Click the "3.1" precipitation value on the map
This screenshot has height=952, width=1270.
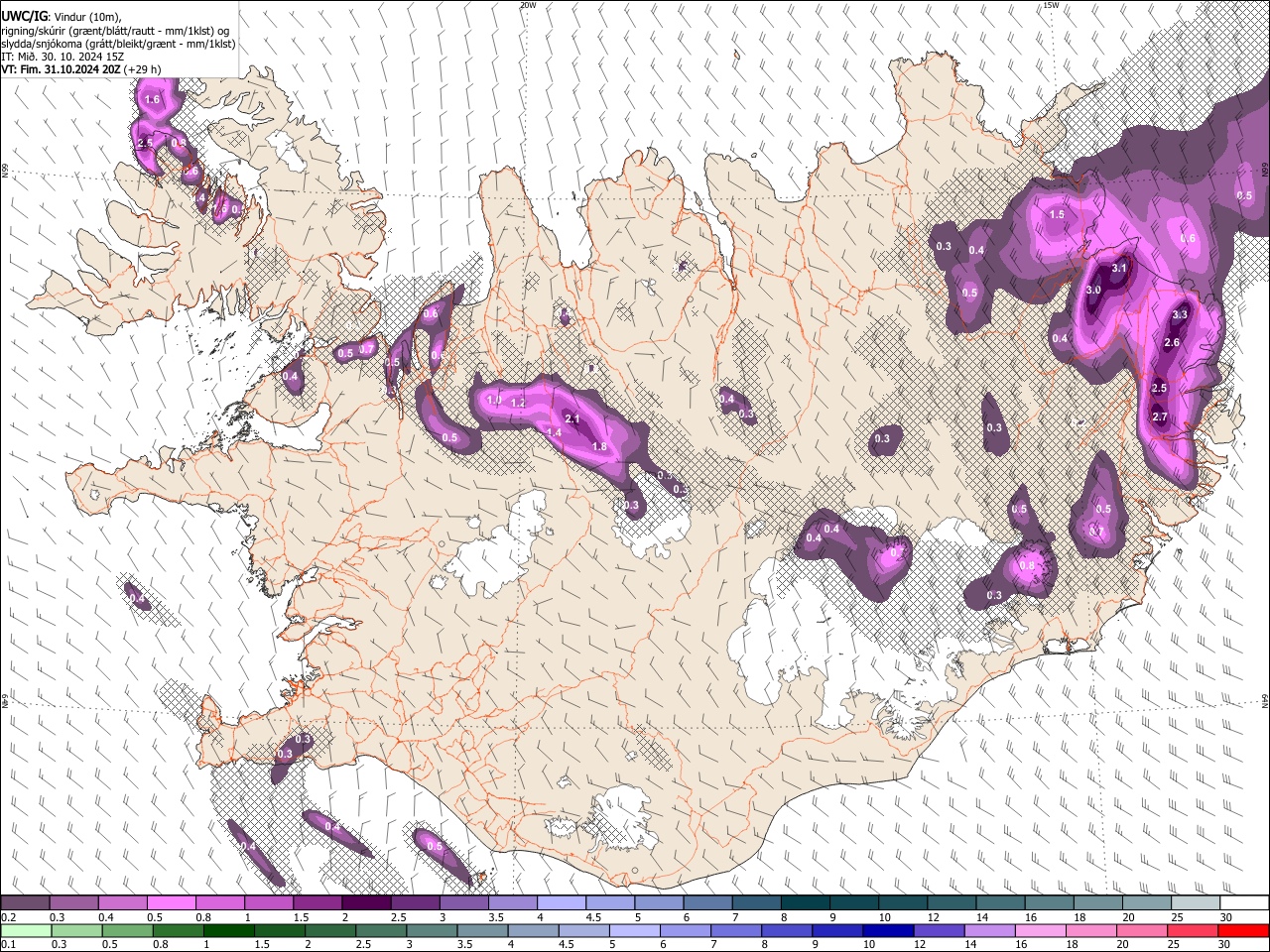coord(1119,269)
